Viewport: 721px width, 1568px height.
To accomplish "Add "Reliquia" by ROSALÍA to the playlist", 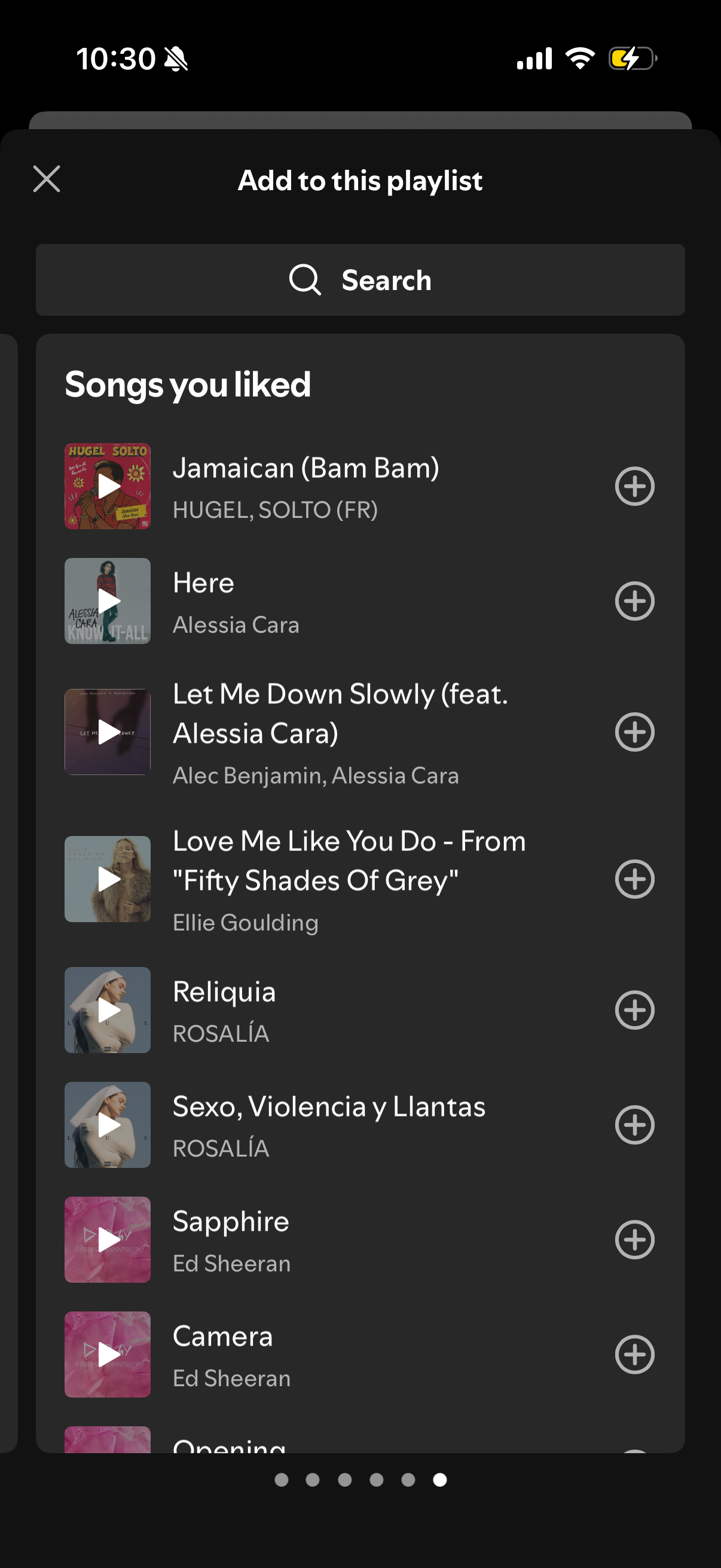I will click(x=634, y=1011).
